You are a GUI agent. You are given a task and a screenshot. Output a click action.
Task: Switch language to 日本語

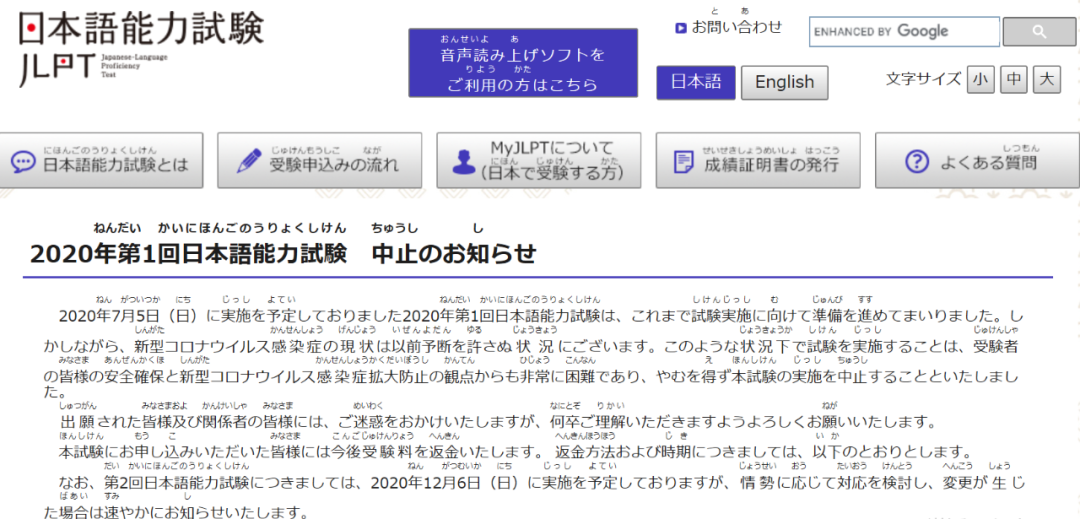[x=696, y=83]
